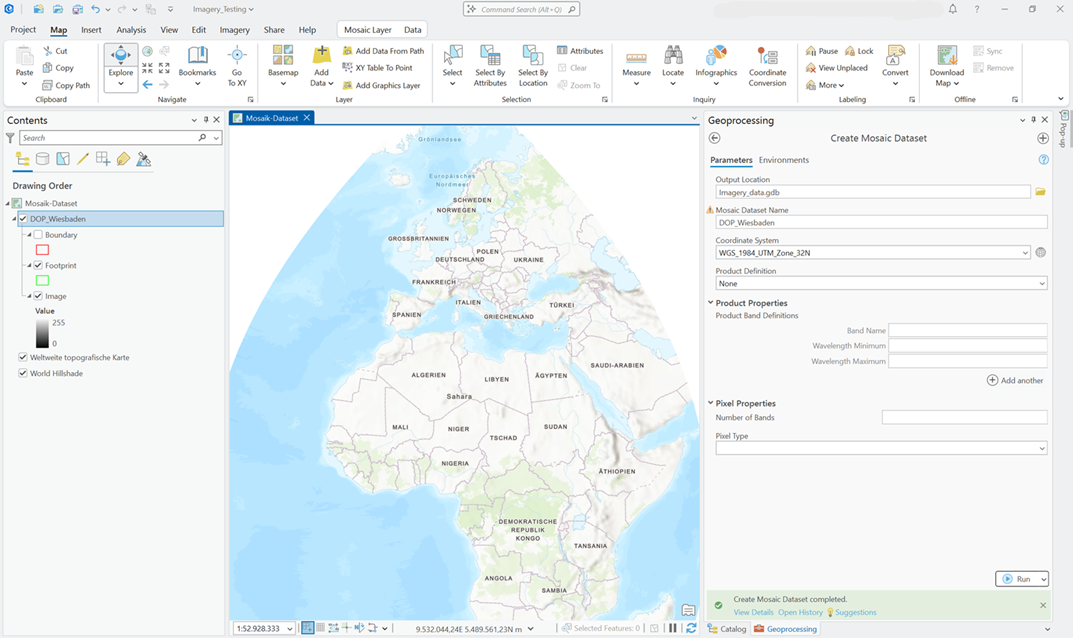Click the View Details link
The image size is (1073, 638).
point(753,613)
